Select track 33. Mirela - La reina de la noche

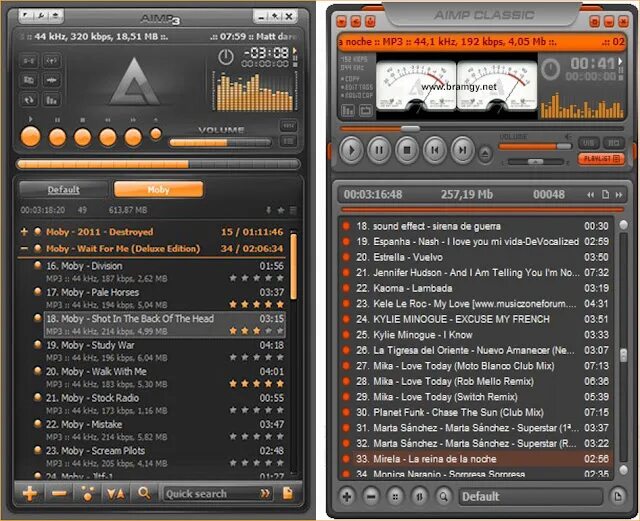[476, 459]
